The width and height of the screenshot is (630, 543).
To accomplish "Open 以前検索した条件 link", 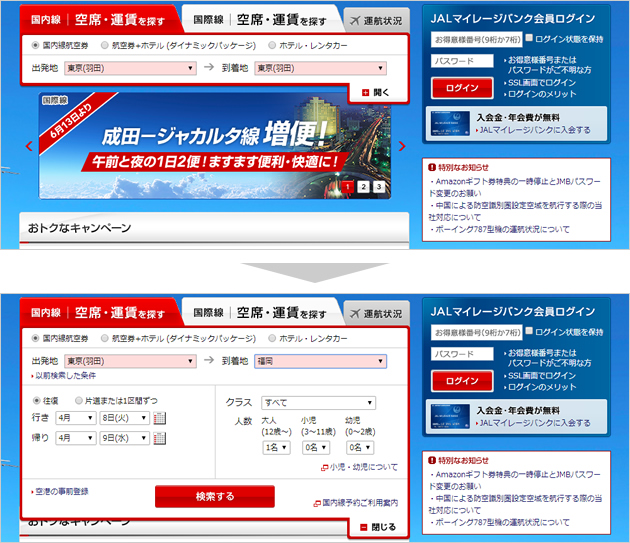I will tap(63, 376).
